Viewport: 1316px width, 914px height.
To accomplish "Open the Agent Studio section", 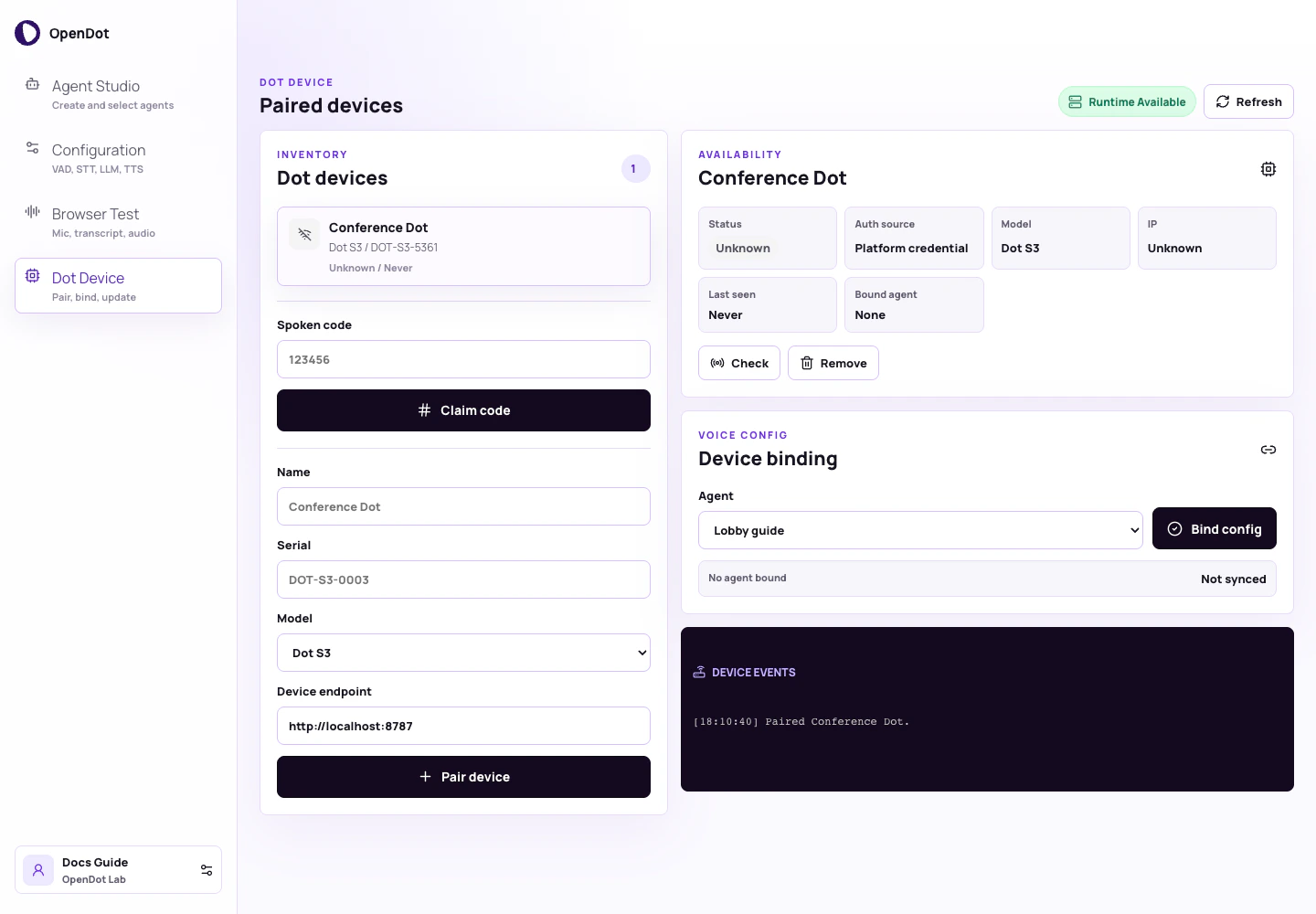I will [x=118, y=94].
